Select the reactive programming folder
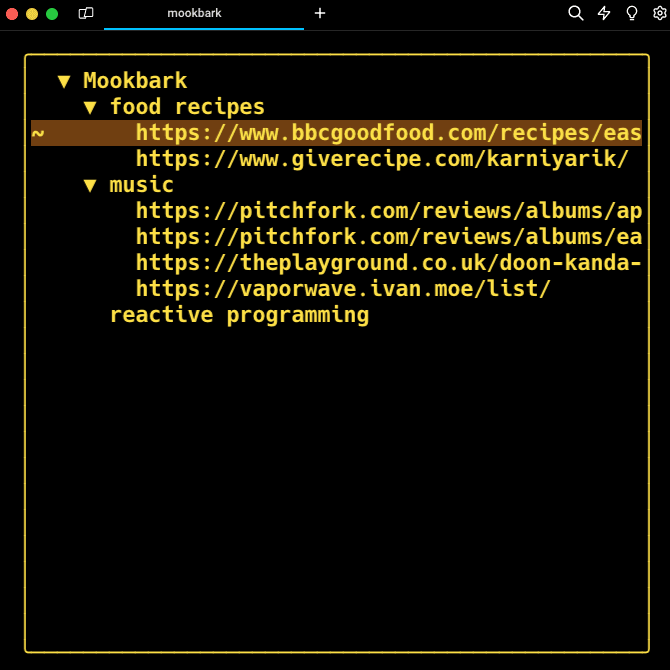670x670 pixels. click(239, 315)
